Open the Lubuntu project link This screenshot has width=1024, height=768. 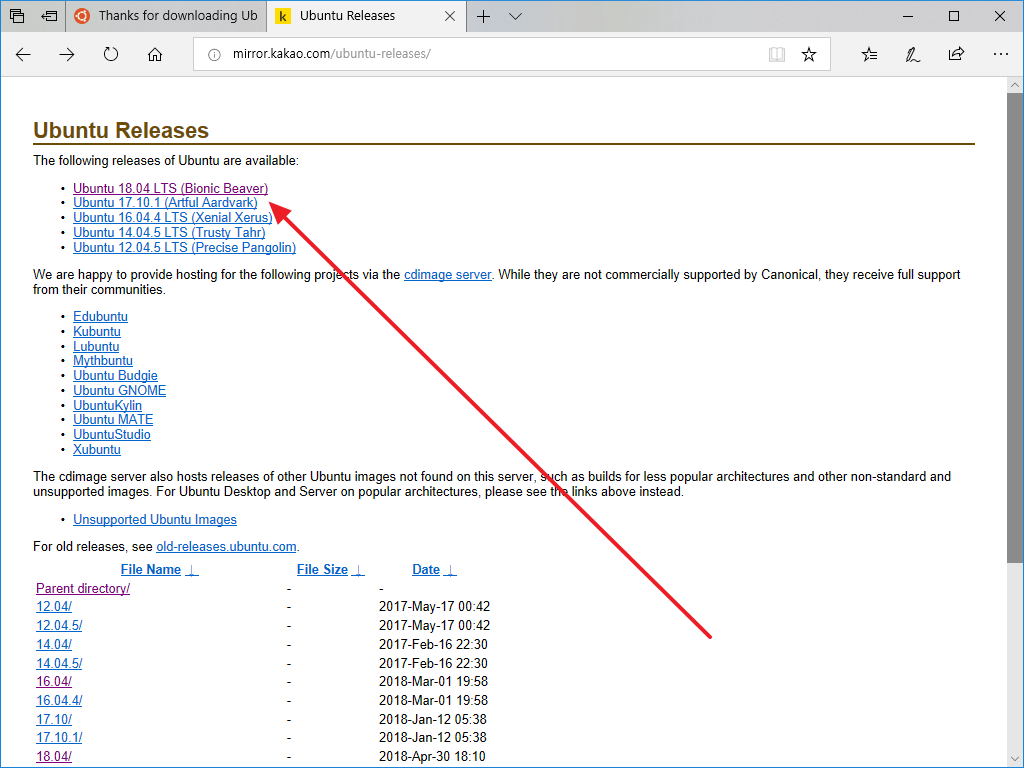96,347
